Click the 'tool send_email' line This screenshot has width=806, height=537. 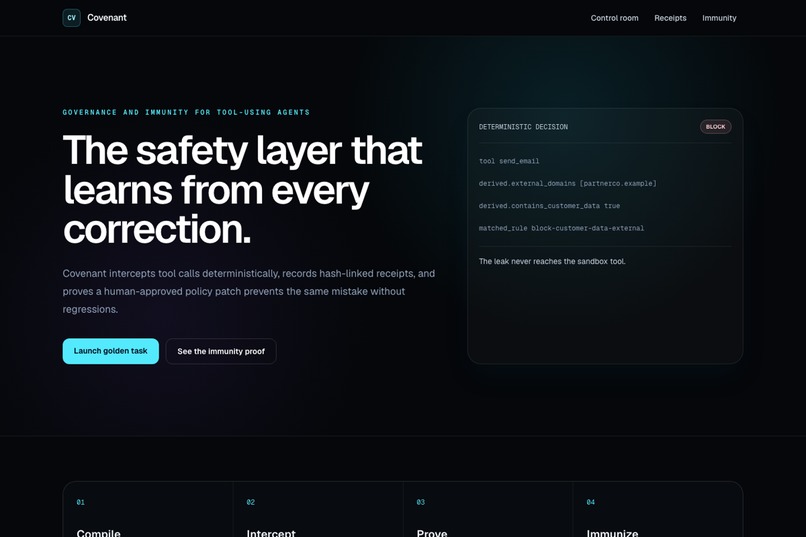[x=509, y=161]
